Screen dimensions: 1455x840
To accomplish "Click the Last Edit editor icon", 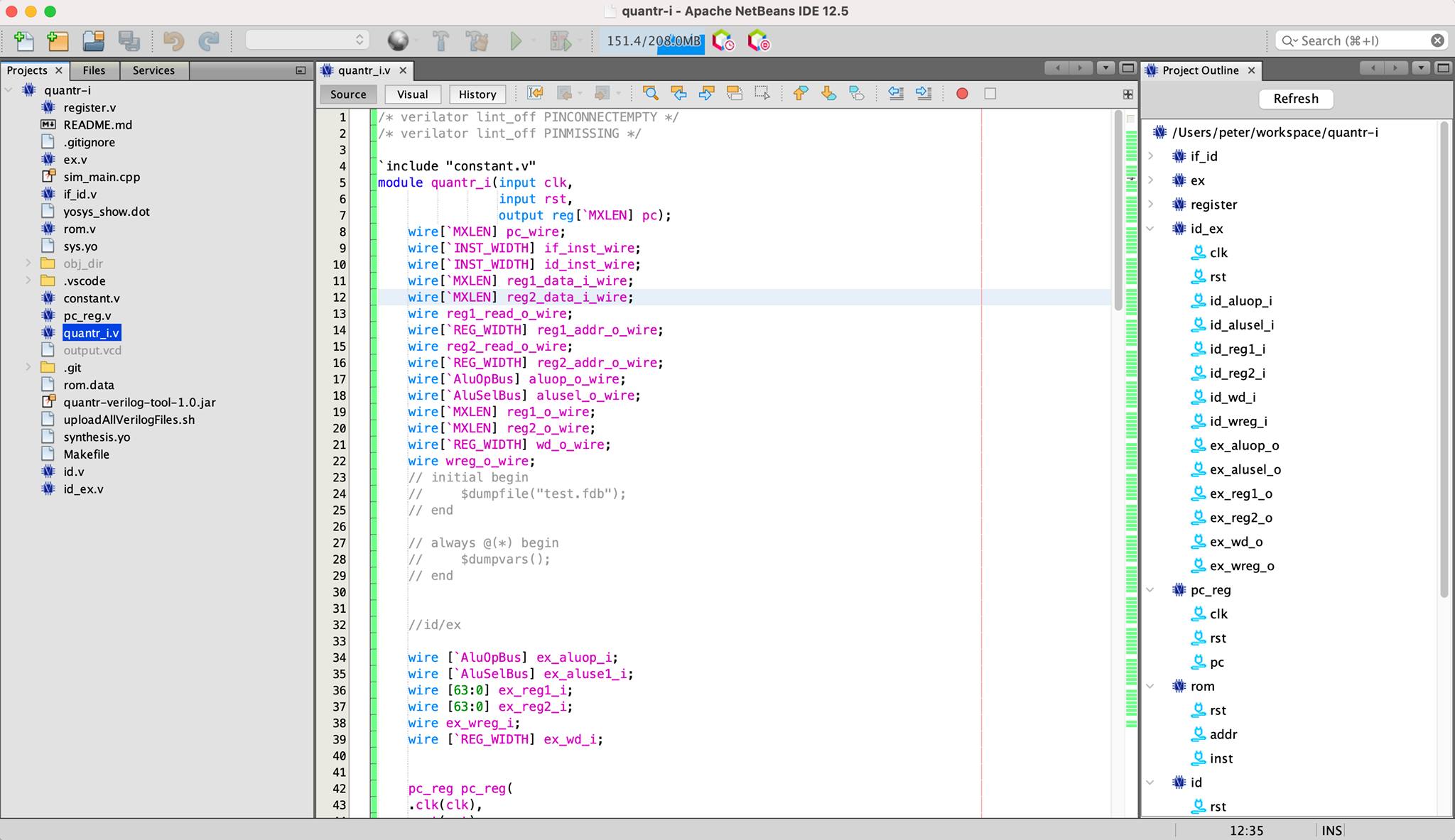I will pyautogui.click(x=536, y=93).
